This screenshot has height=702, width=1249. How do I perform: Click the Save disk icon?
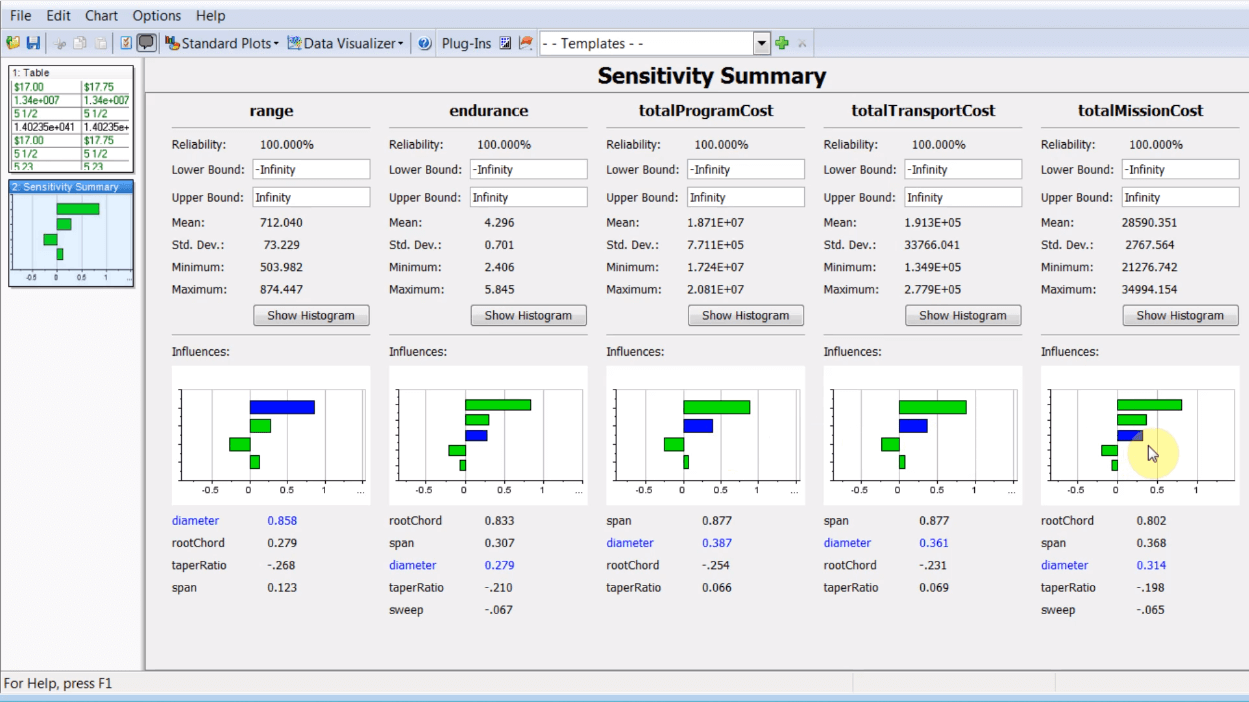[x=33, y=43]
